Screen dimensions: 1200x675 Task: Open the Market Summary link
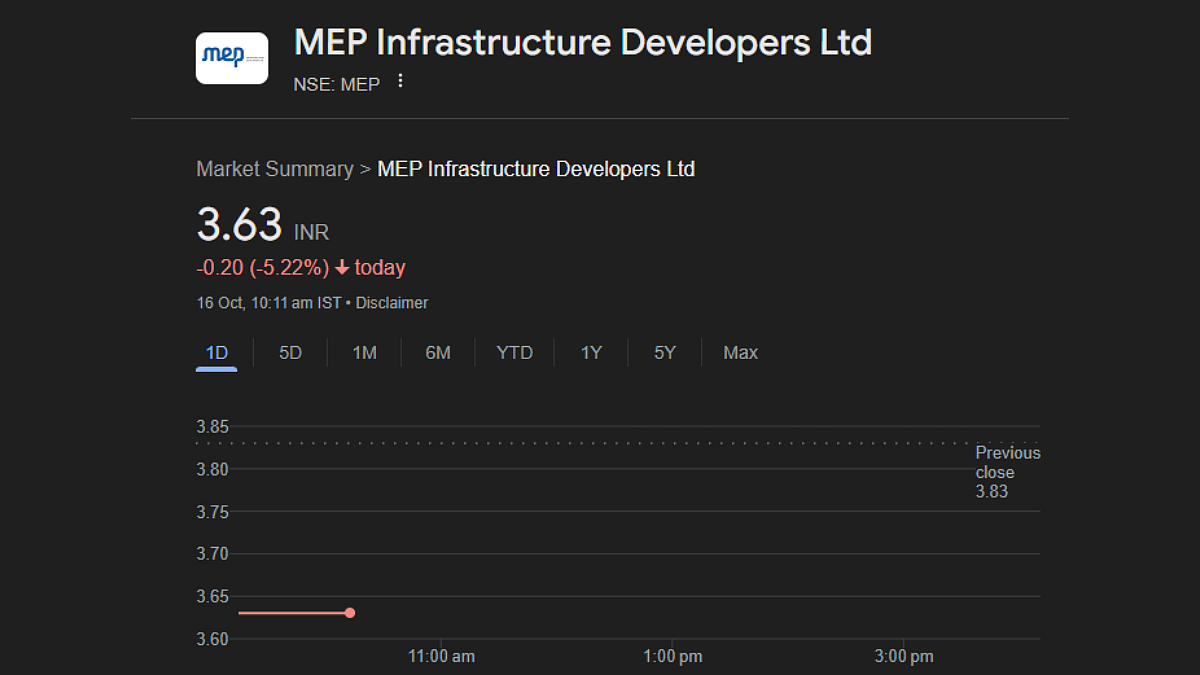pyautogui.click(x=274, y=169)
